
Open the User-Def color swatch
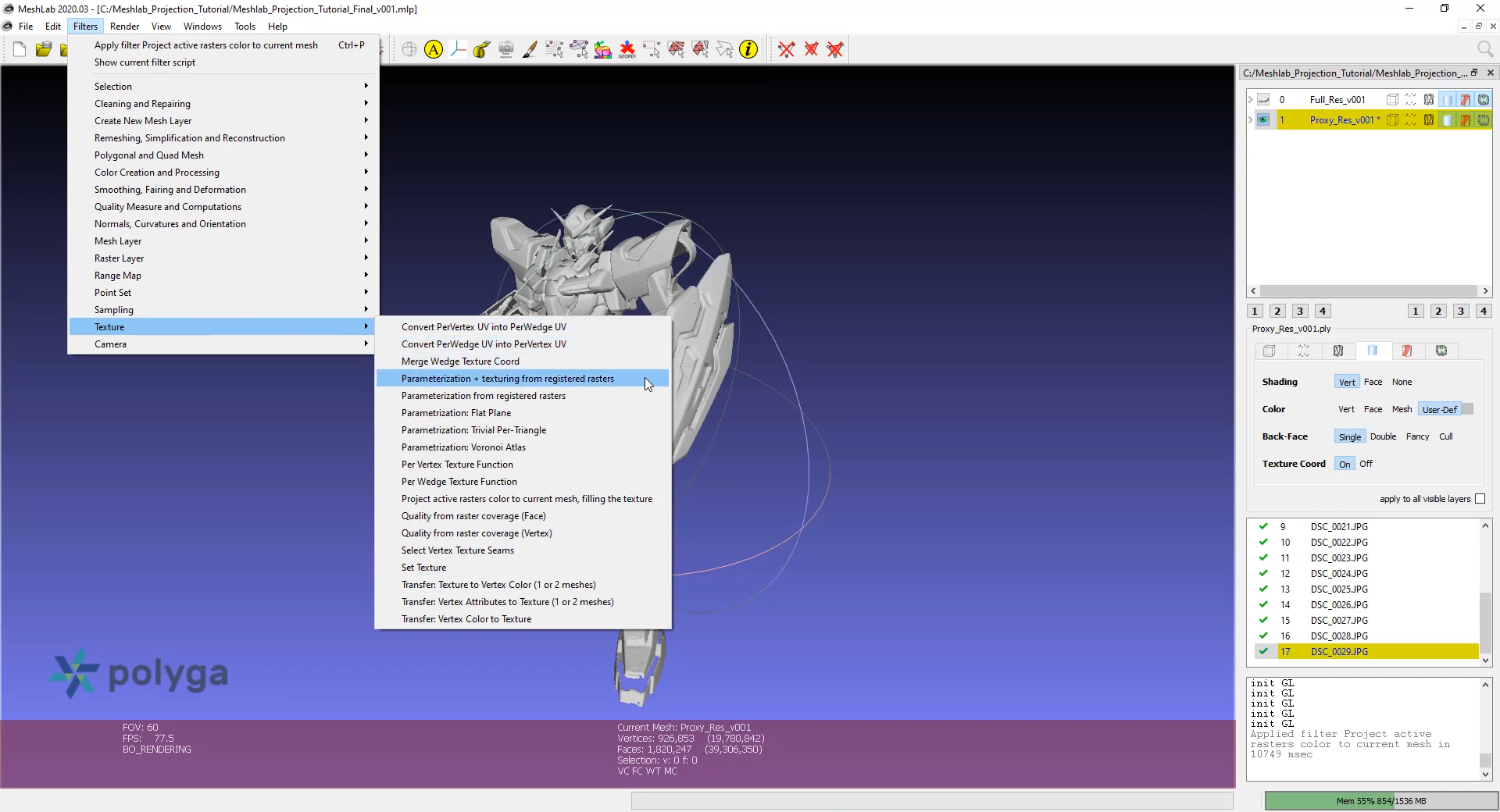[1467, 409]
